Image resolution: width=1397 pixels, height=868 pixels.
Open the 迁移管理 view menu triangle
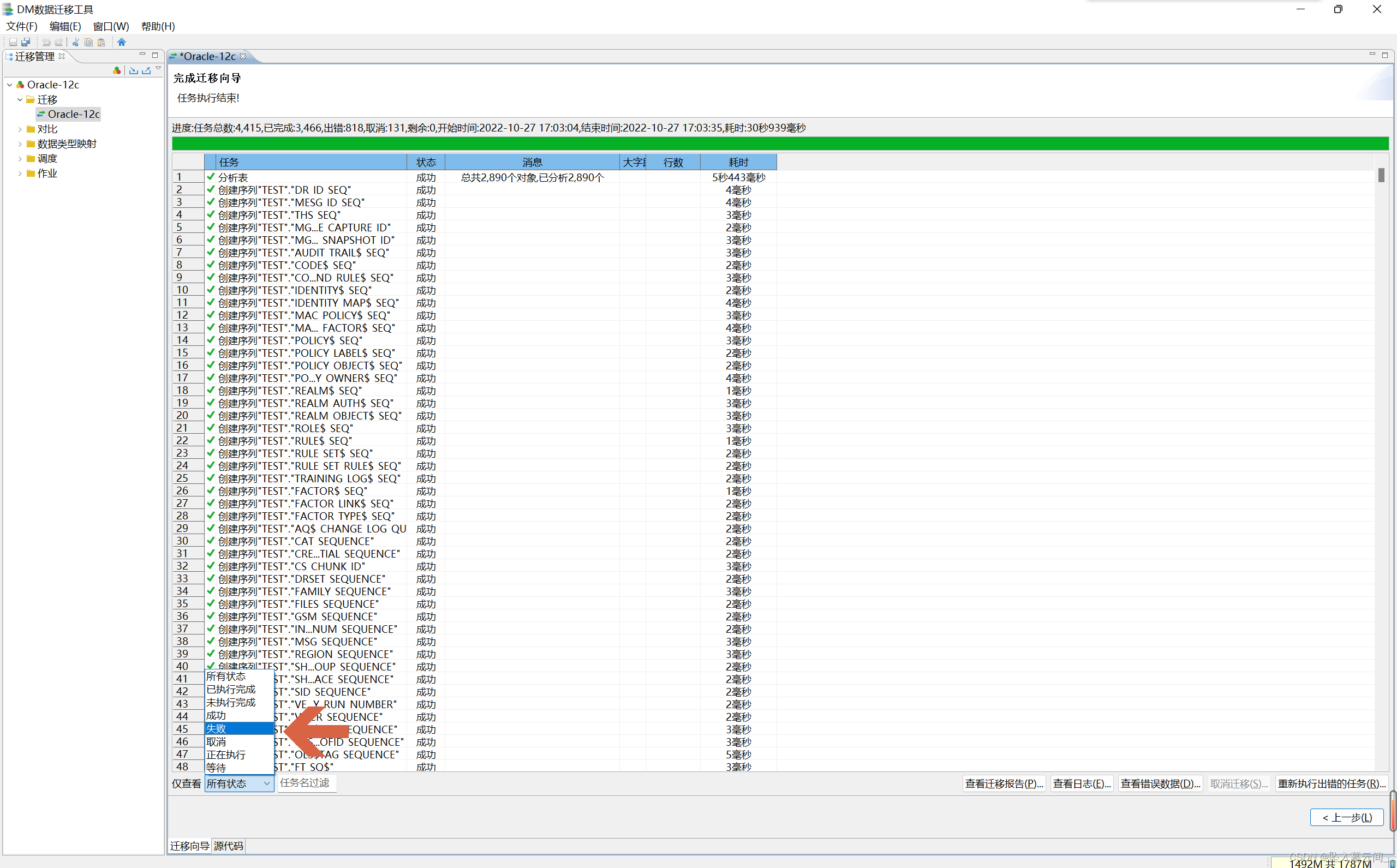tap(158, 69)
